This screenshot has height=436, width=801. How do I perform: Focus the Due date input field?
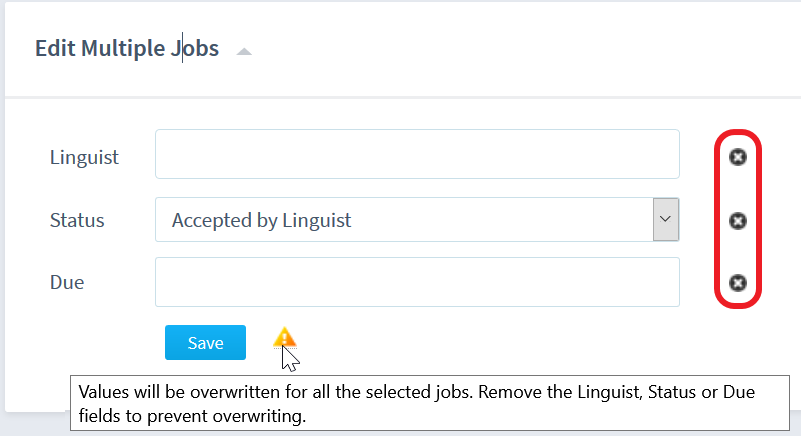(x=417, y=282)
